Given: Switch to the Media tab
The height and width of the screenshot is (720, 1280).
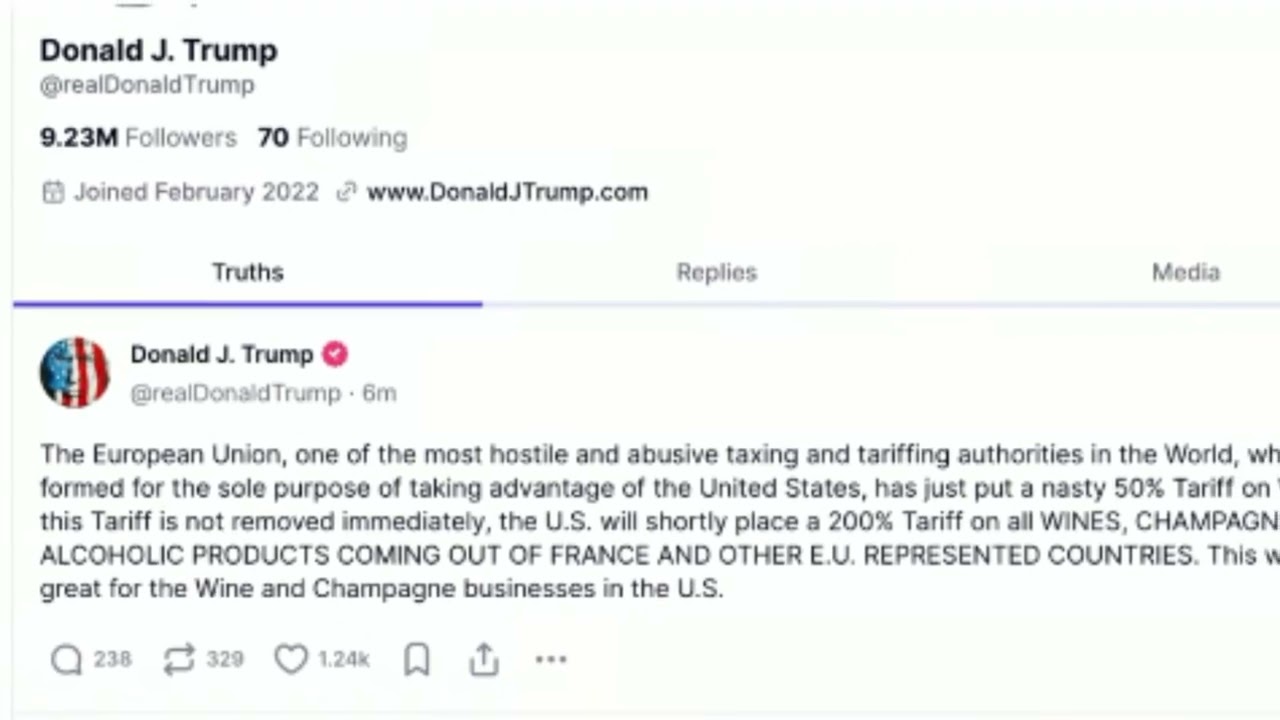Looking at the screenshot, I should click(1185, 272).
